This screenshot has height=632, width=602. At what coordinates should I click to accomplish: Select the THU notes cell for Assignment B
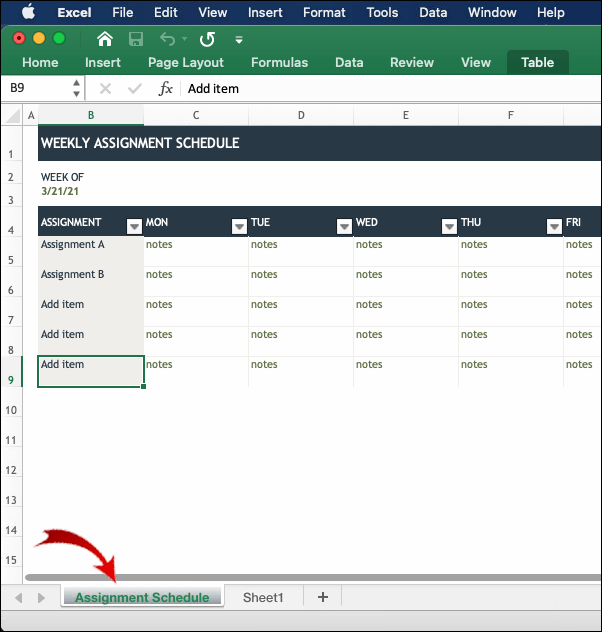click(511, 281)
